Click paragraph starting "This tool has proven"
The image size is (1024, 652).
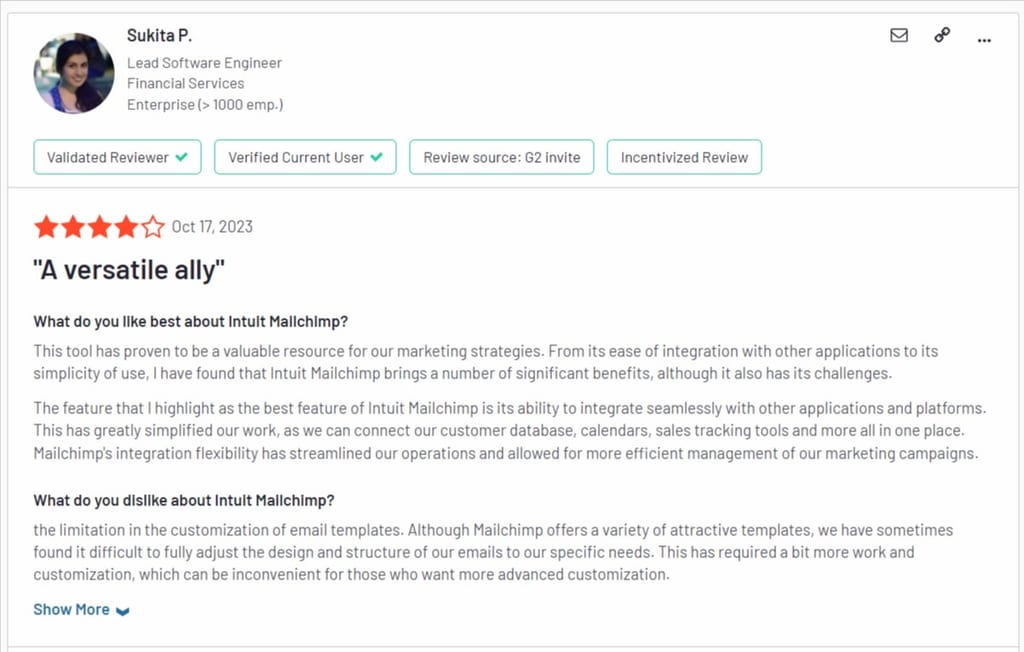pyautogui.click(x=486, y=362)
